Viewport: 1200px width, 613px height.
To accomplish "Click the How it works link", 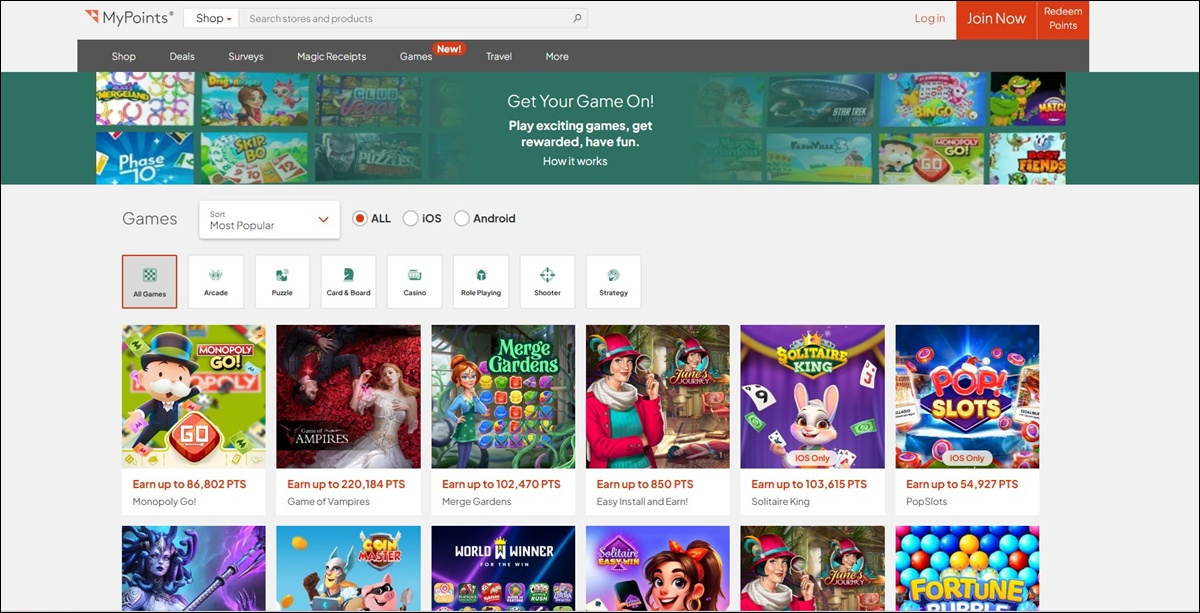I will (575, 161).
